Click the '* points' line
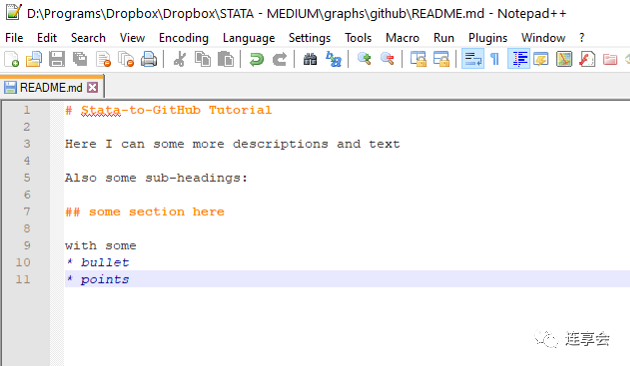The image size is (630, 366). coord(97,279)
